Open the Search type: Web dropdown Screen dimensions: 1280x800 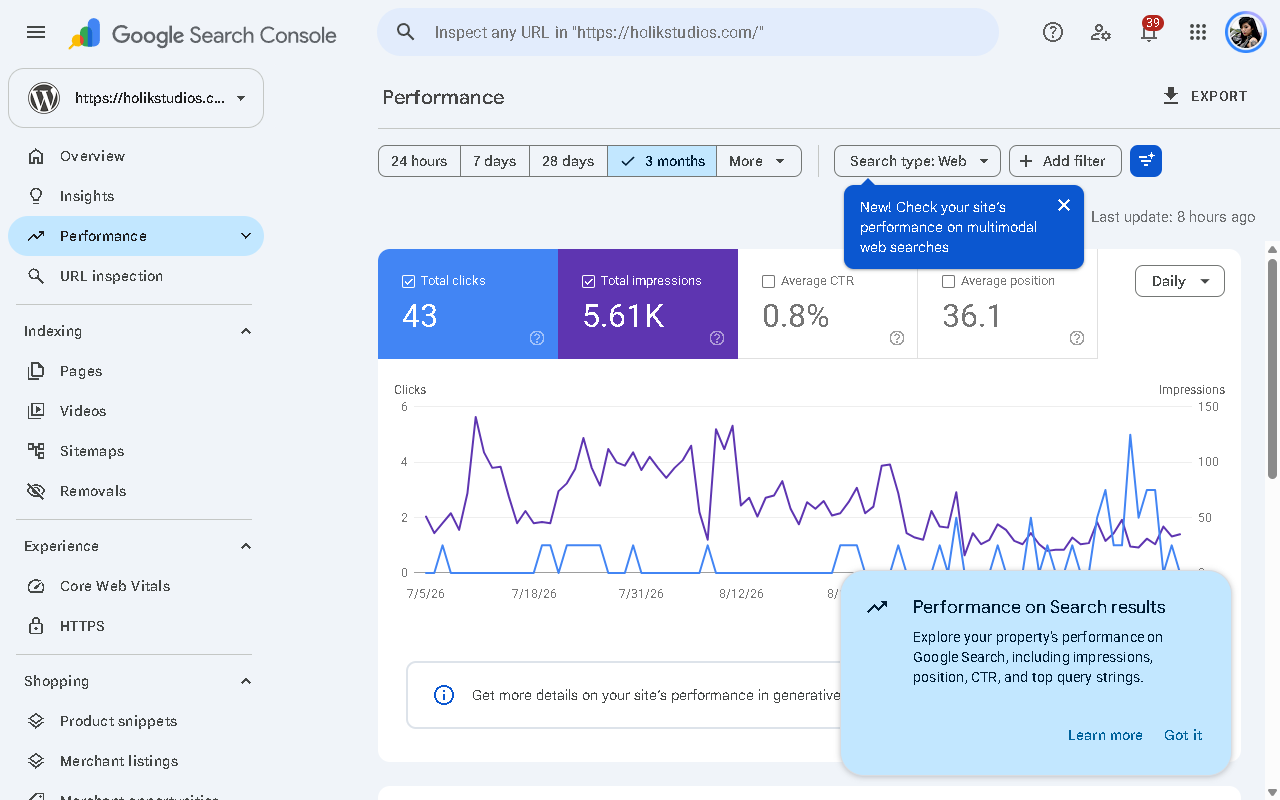pyautogui.click(x=918, y=161)
